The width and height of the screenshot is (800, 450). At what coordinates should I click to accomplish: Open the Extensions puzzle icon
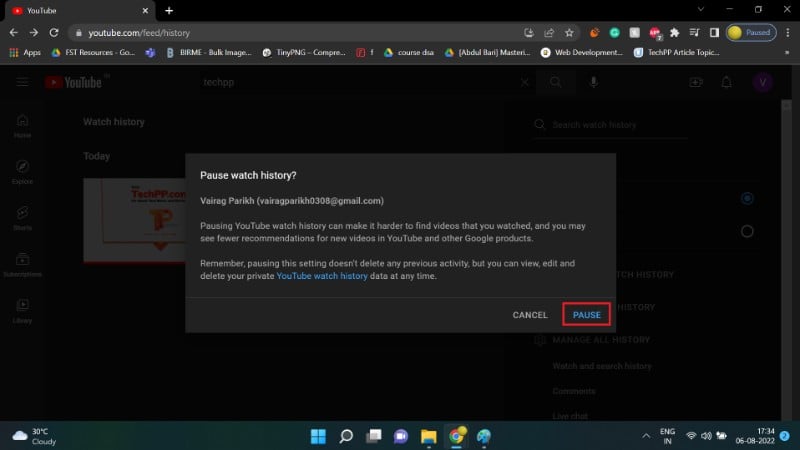674,33
